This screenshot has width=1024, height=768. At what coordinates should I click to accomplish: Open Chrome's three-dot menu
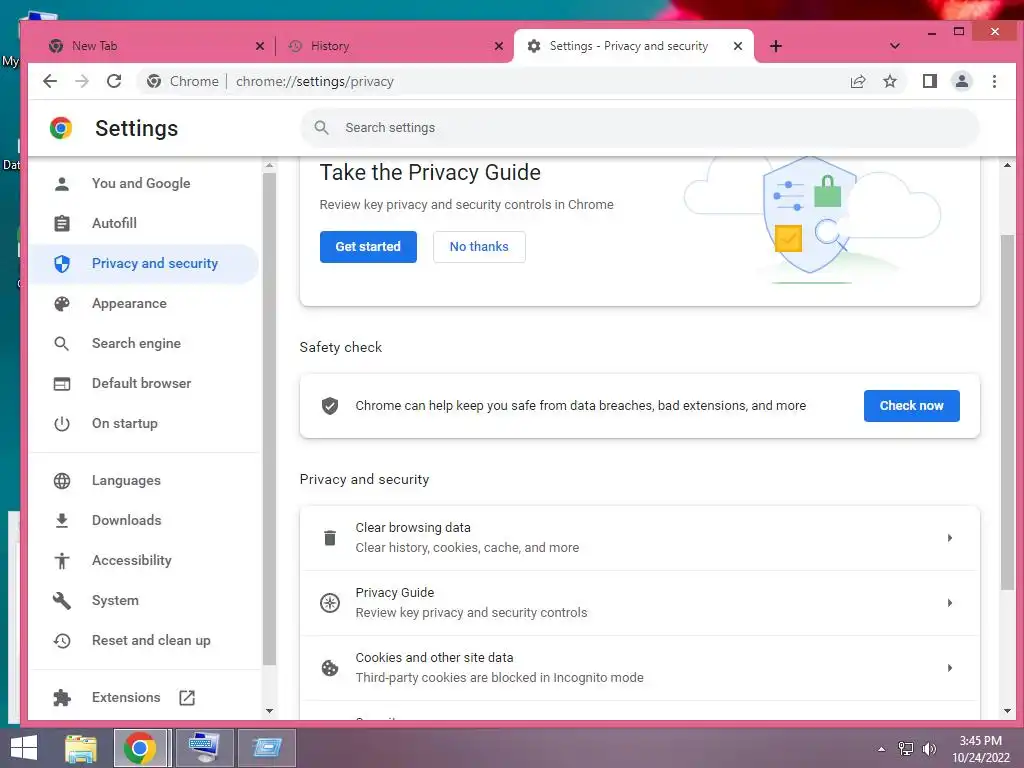click(x=994, y=81)
